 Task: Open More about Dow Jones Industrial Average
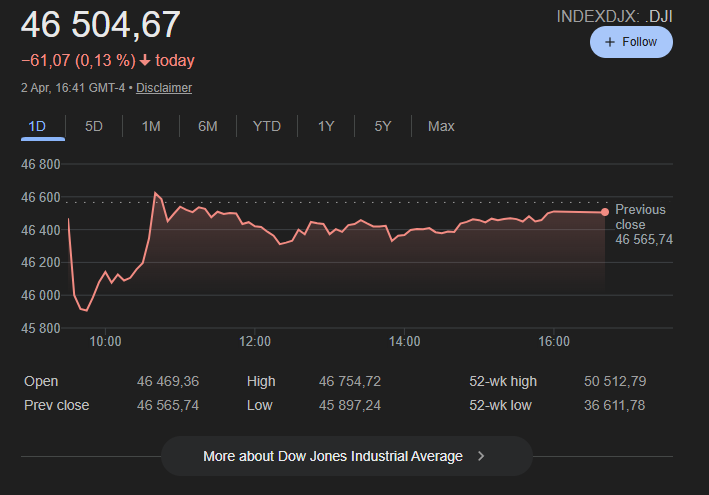347,456
